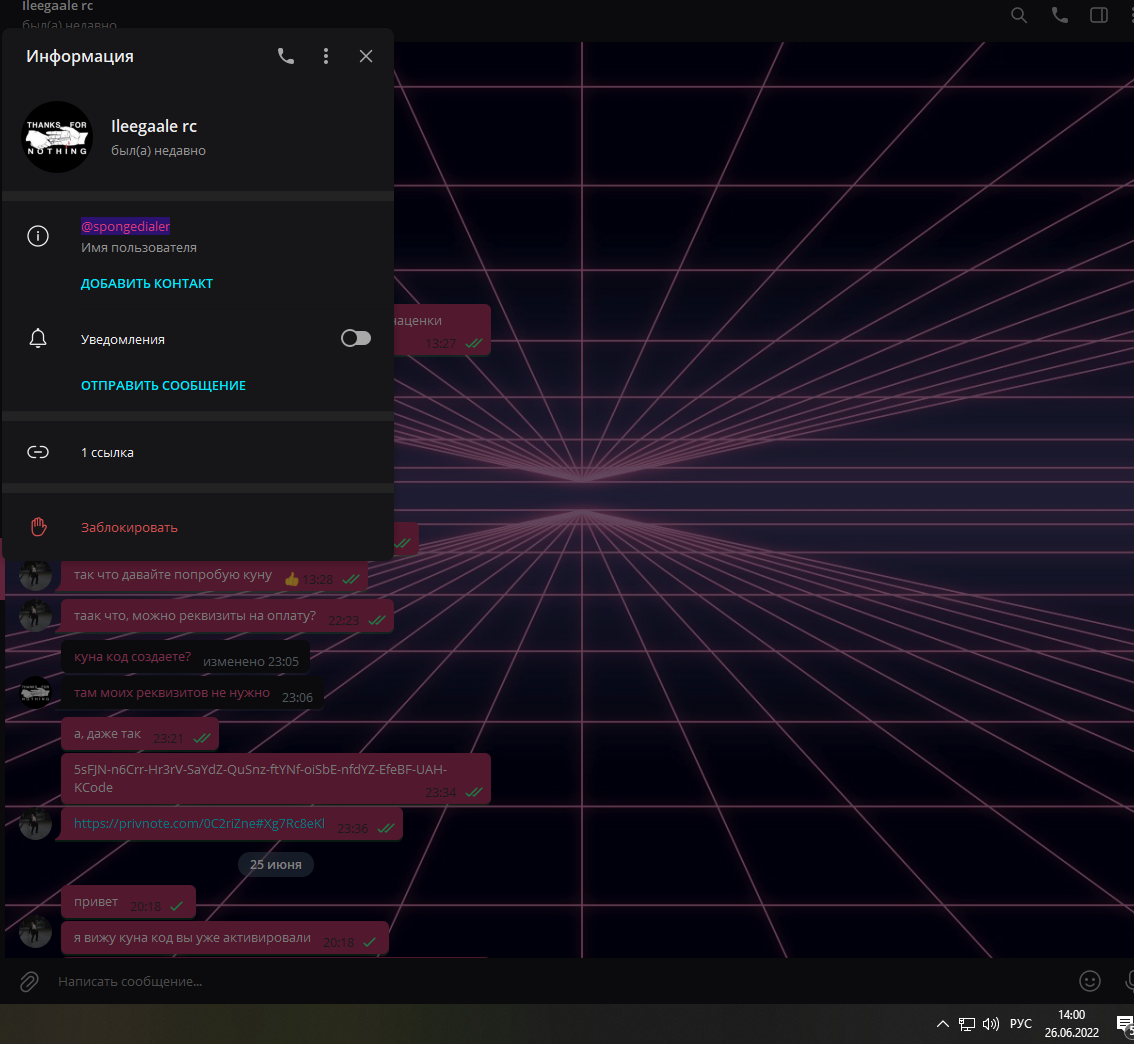Click the @spongedialer username
Viewport: 1134px width, 1044px height.
coord(125,226)
